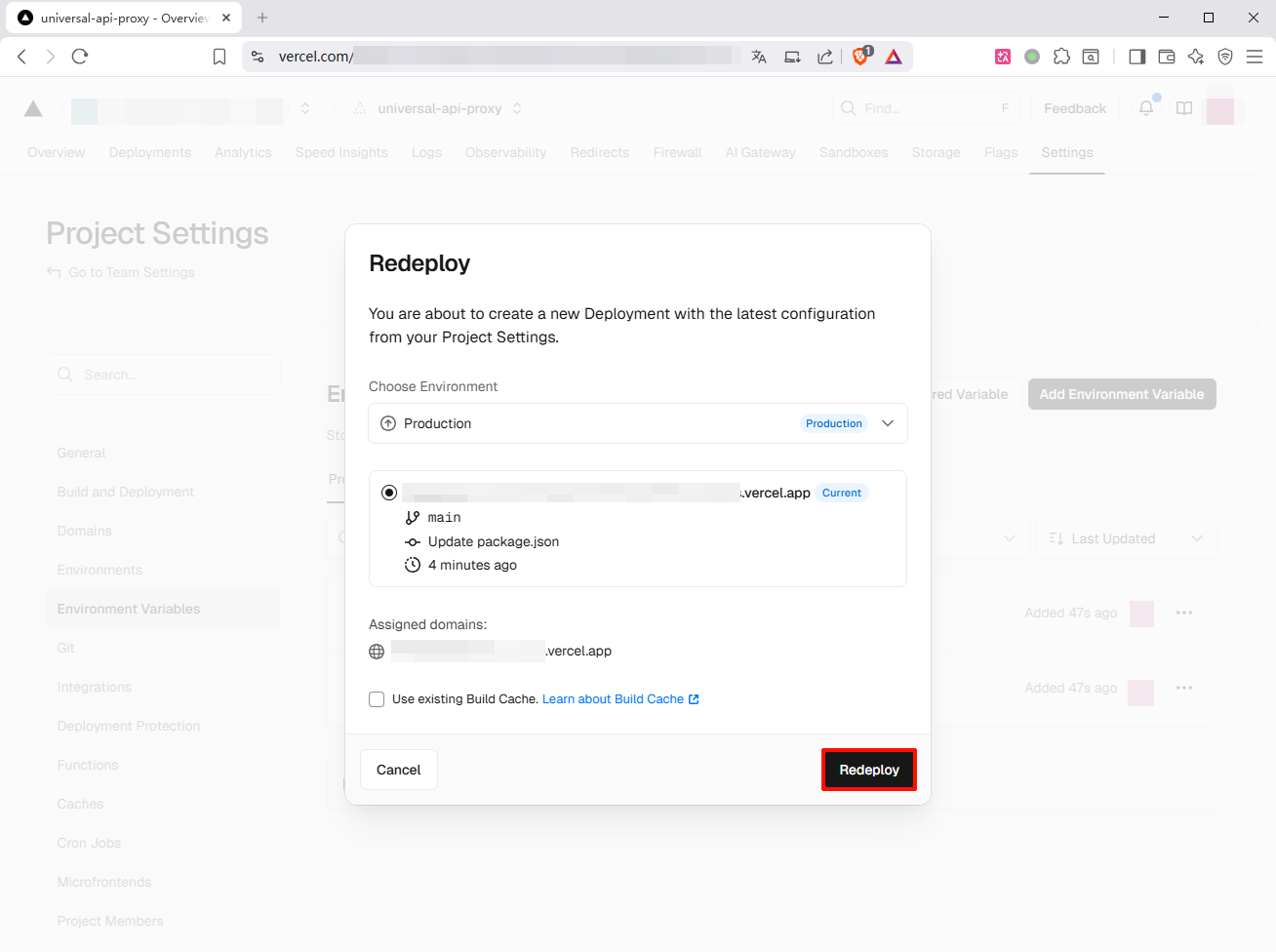Open the Speed Insights tab
The height and width of the screenshot is (952, 1276).
click(x=341, y=152)
